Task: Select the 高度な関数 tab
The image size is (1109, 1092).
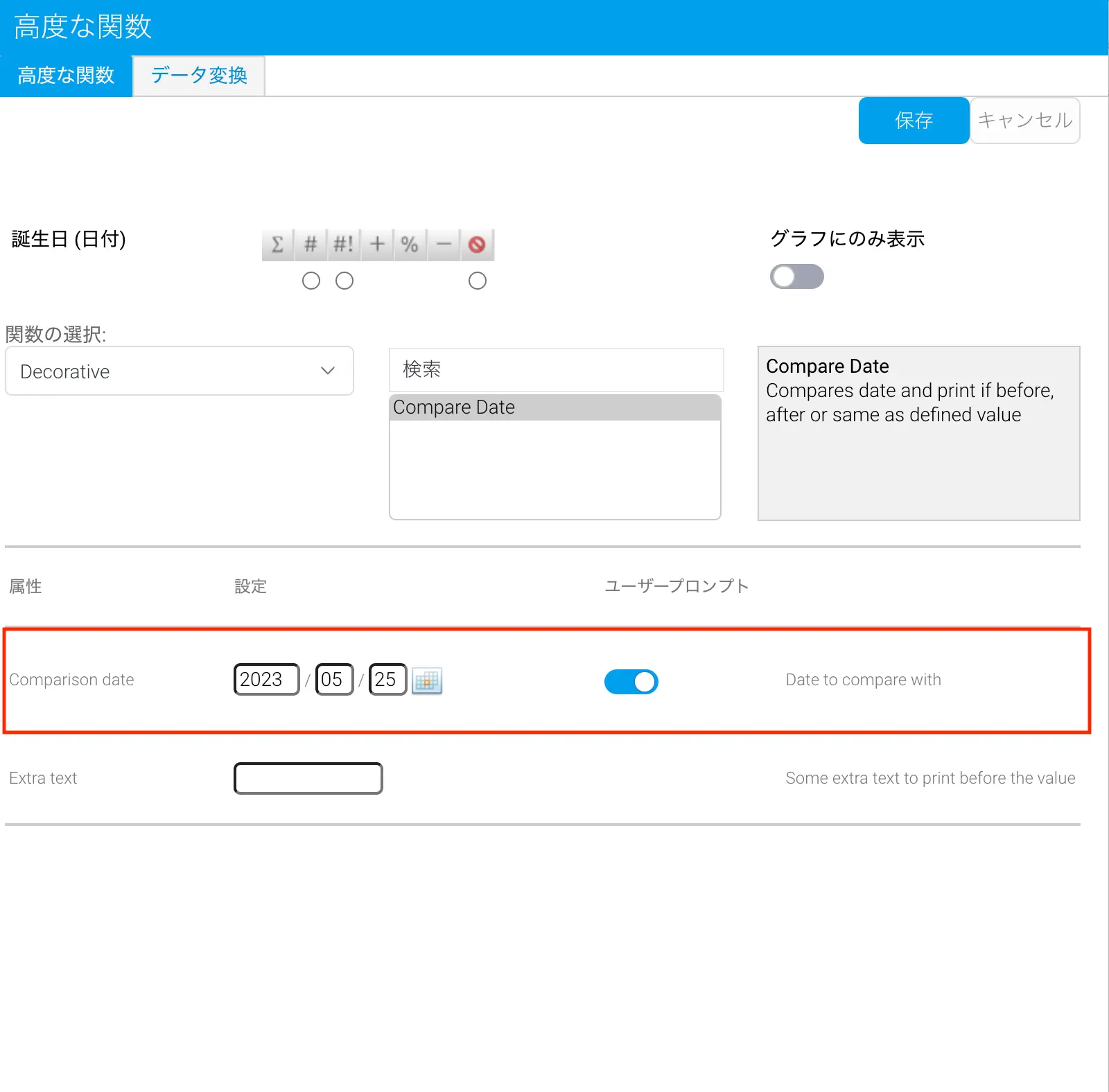Action: click(x=66, y=76)
